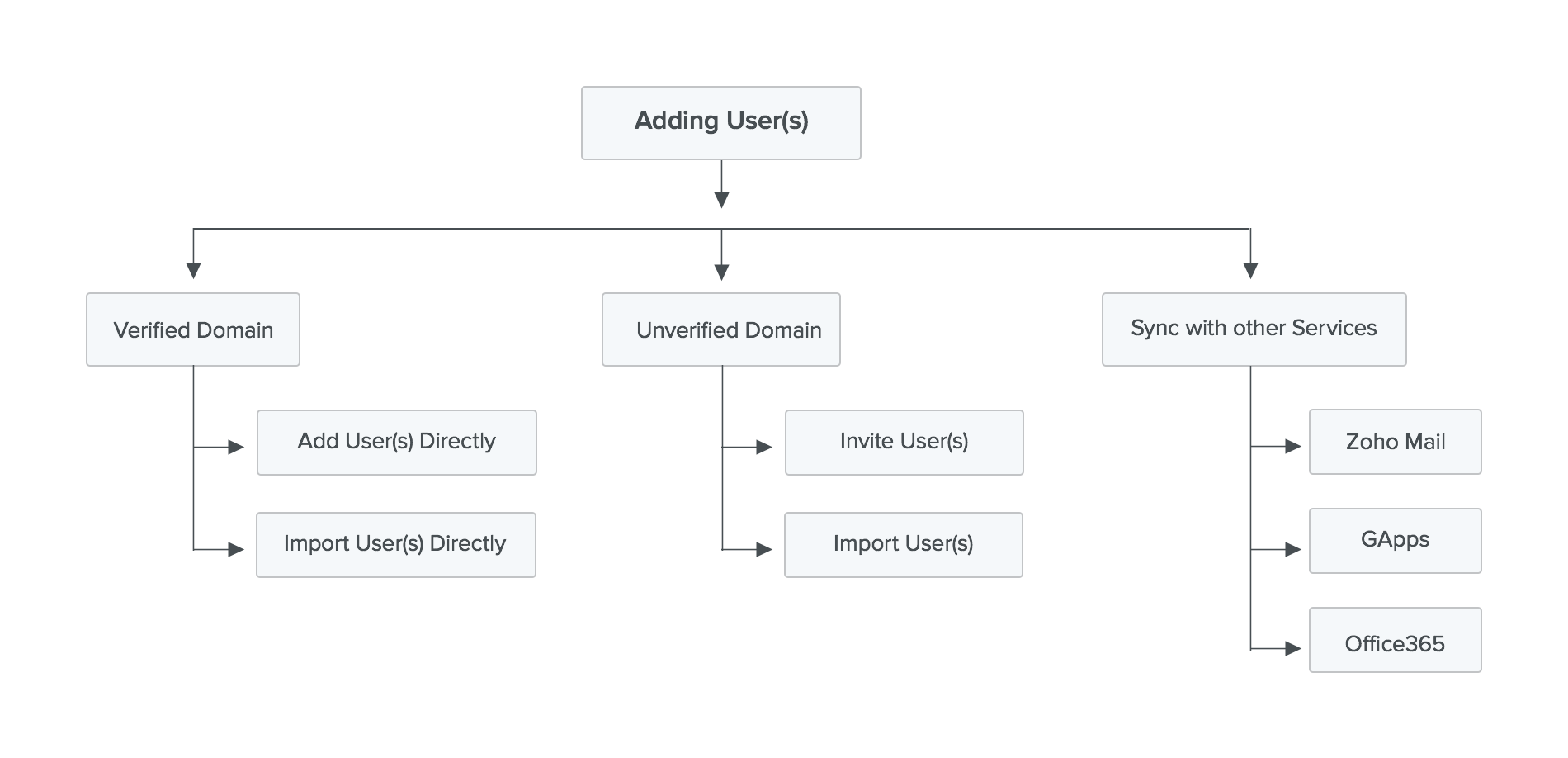
Task: Click the arrowhead pointing to Invite User(s)
Action: [x=764, y=448]
